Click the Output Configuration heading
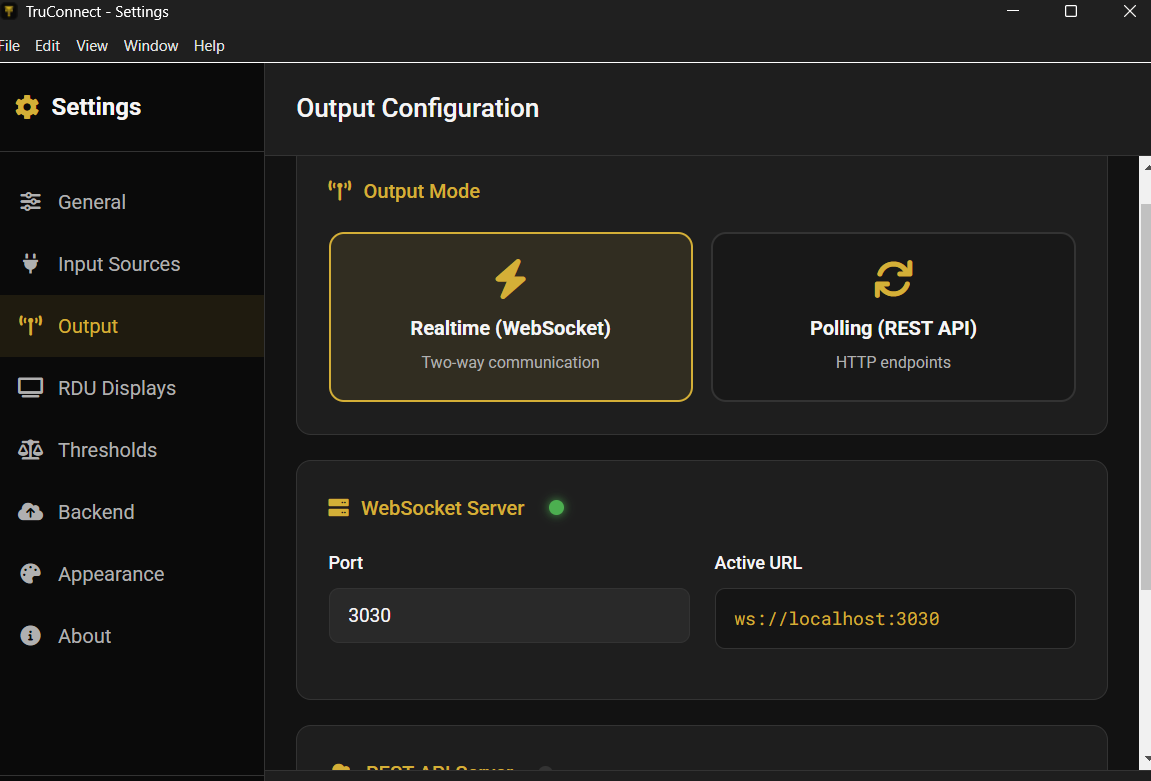 [x=418, y=108]
